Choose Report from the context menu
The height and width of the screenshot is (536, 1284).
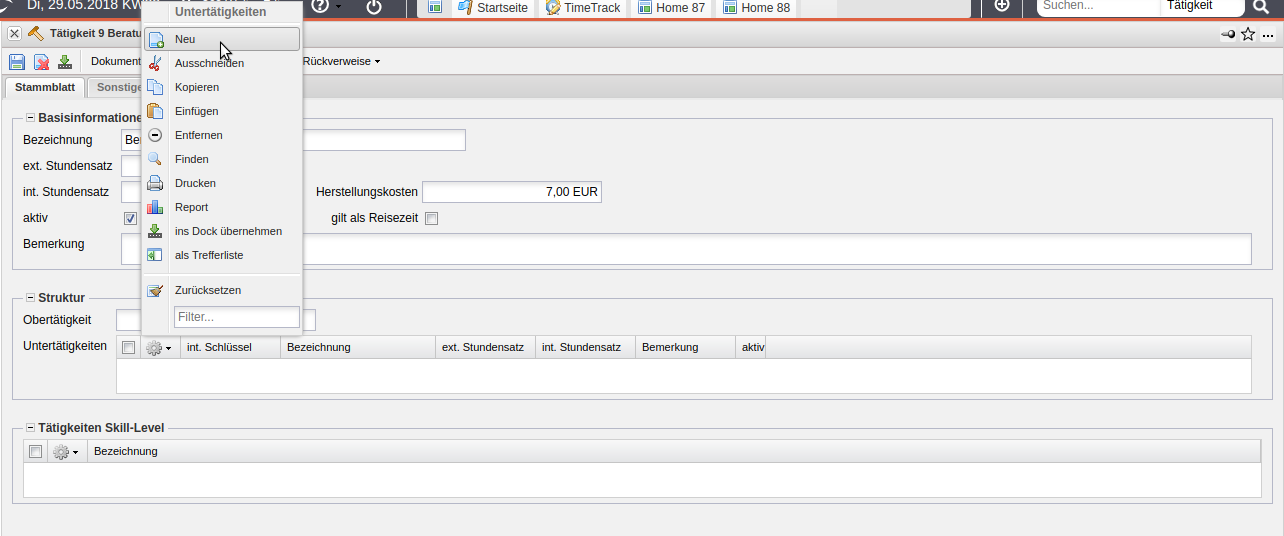(x=221, y=207)
